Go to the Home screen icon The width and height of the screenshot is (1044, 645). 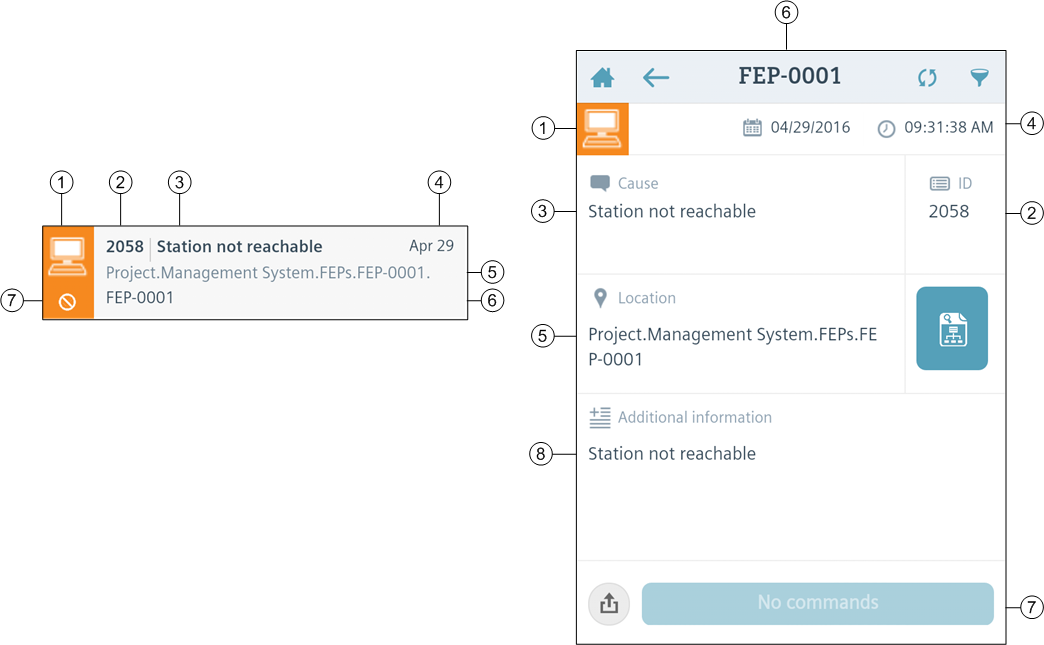click(602, 78)
